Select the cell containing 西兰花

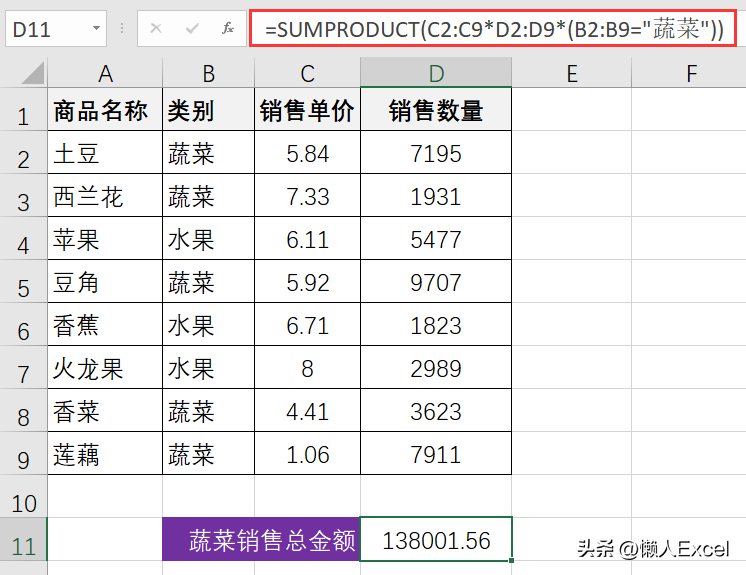pyautogui.click(x=105, y=196)
